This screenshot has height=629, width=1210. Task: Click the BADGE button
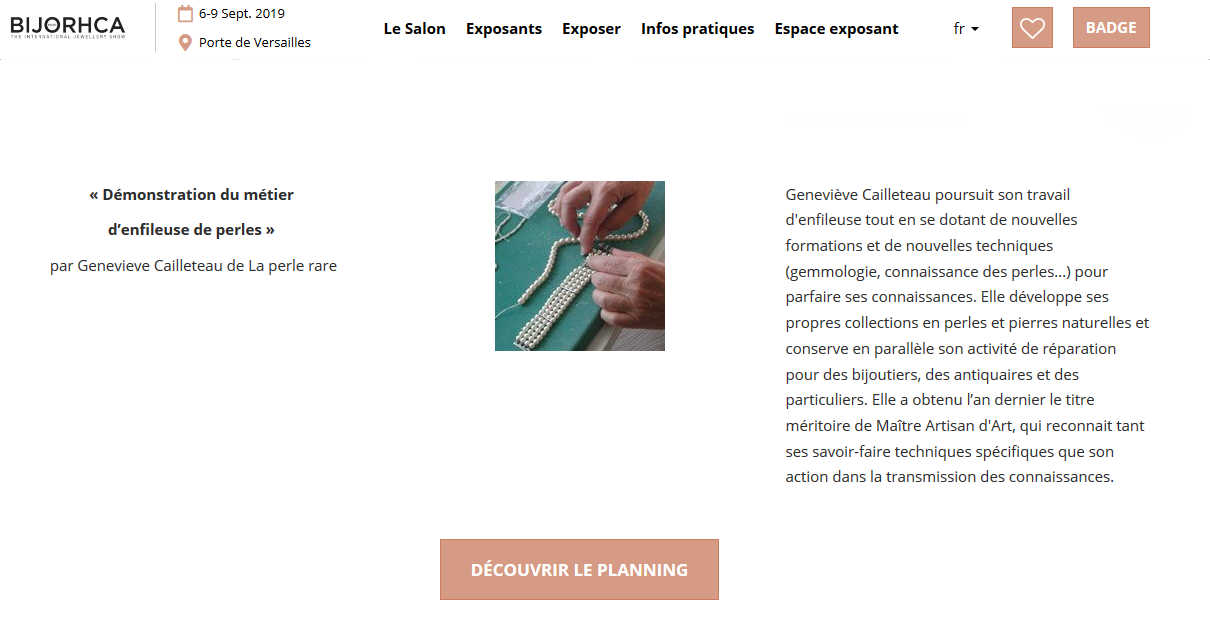pos(1111,28)
